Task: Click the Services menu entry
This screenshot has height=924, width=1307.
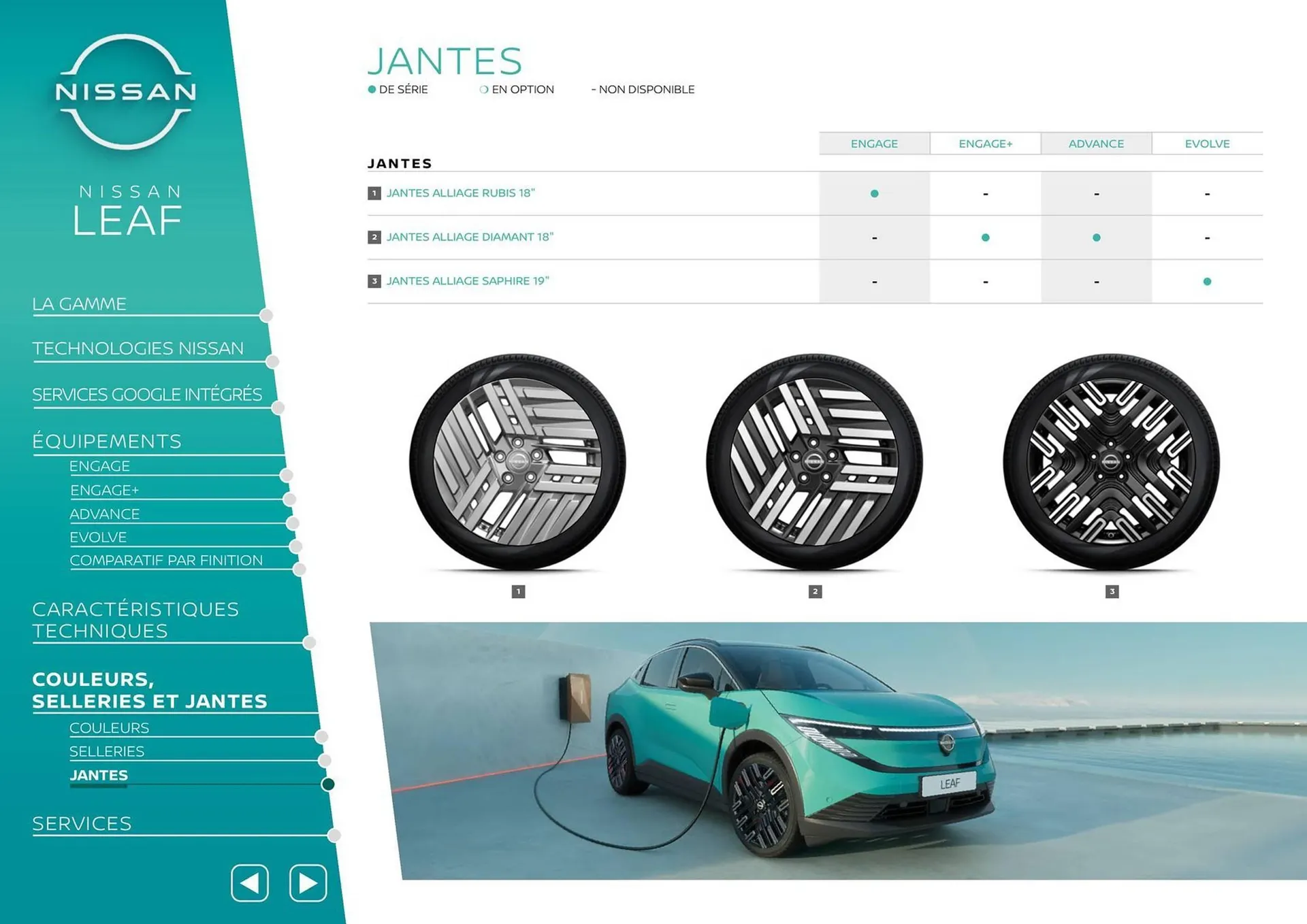Action: [82, 824]
